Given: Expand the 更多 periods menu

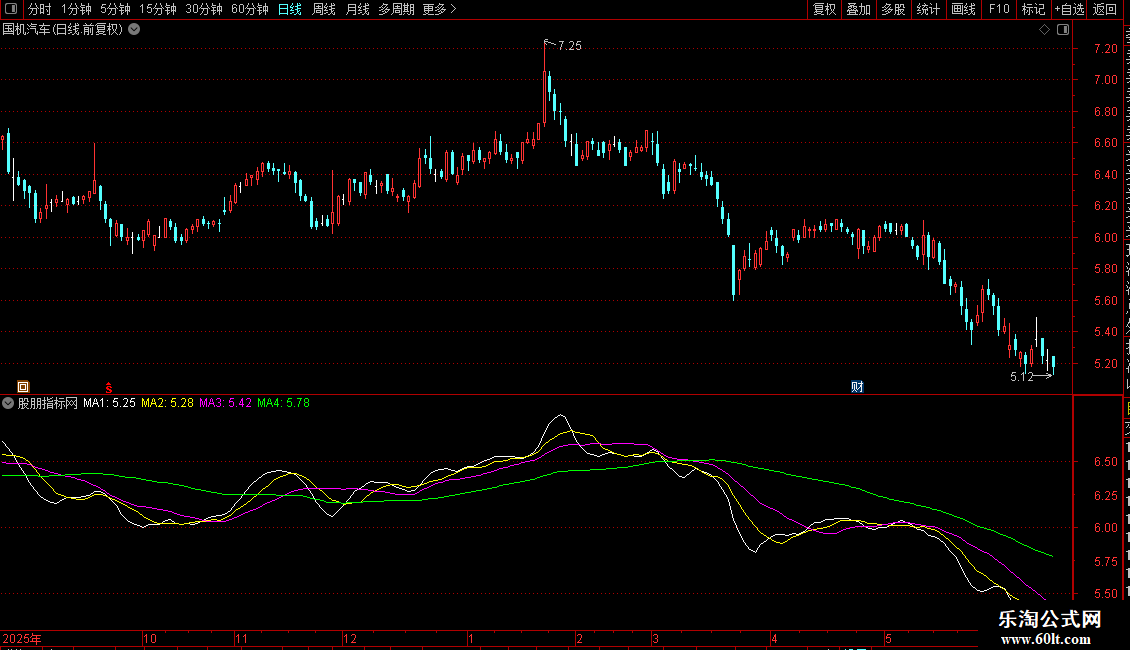Looking at the screenshot, I should pyautogui.click(x=439, y=9).
